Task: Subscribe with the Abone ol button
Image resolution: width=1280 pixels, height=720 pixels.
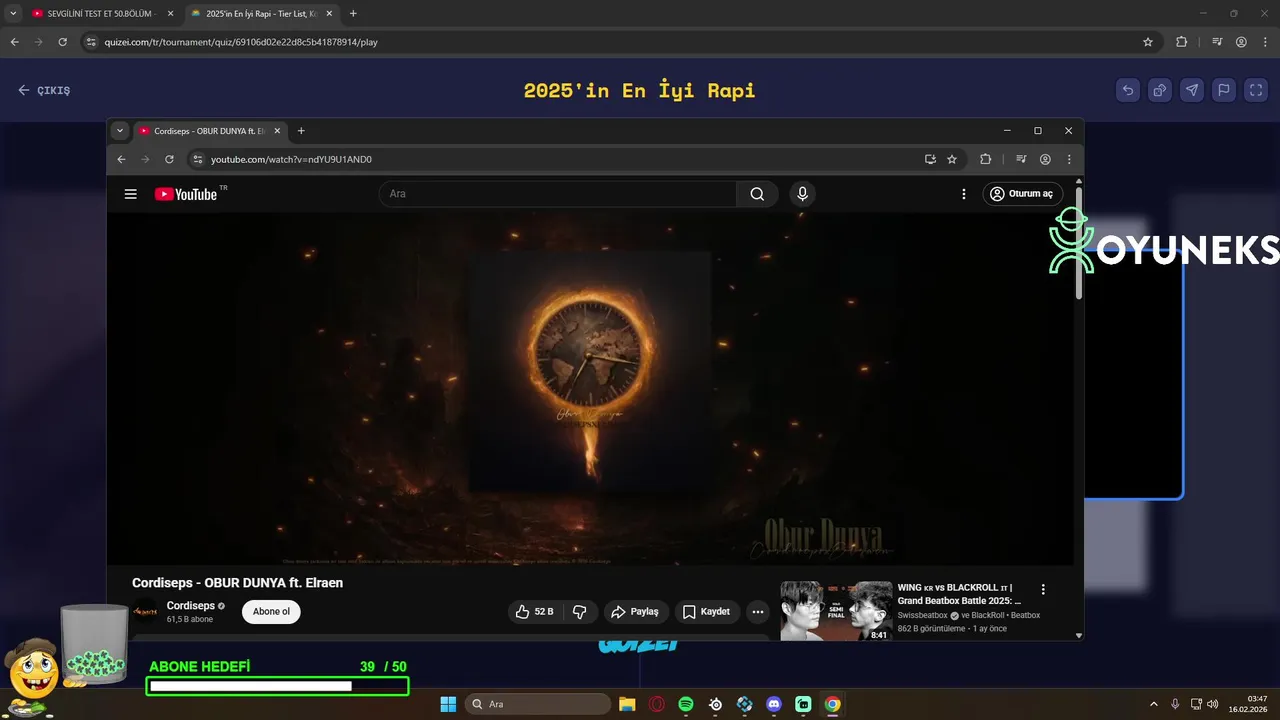Action: (x=271, y=611)
